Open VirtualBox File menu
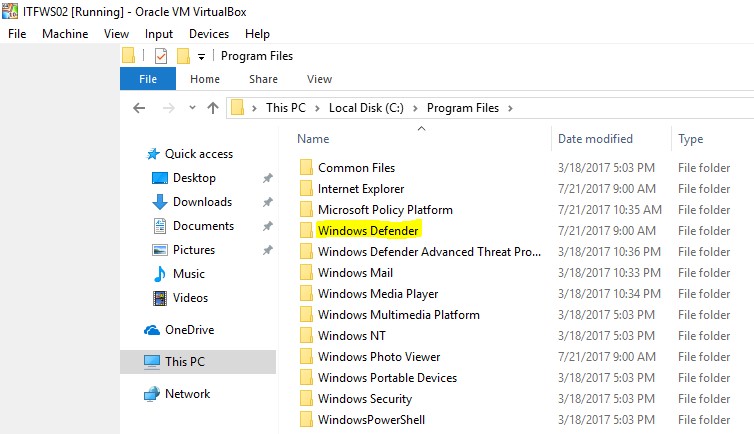754x434 pixels. (17, 34)
